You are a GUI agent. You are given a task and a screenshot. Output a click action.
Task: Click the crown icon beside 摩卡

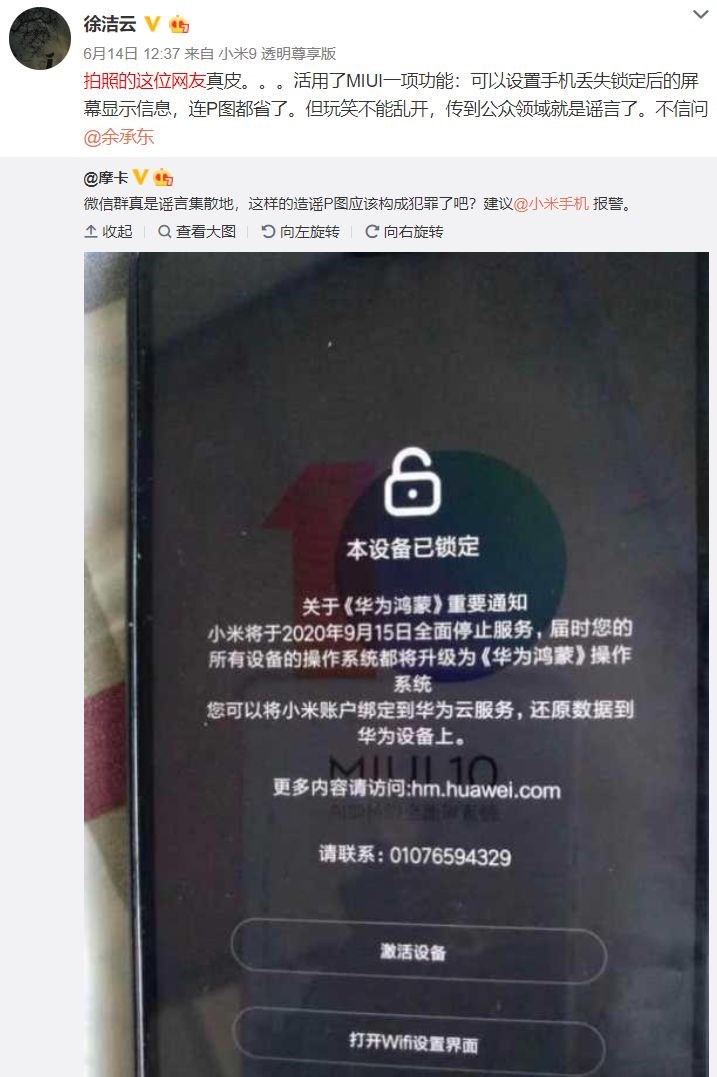pos(163,177)
